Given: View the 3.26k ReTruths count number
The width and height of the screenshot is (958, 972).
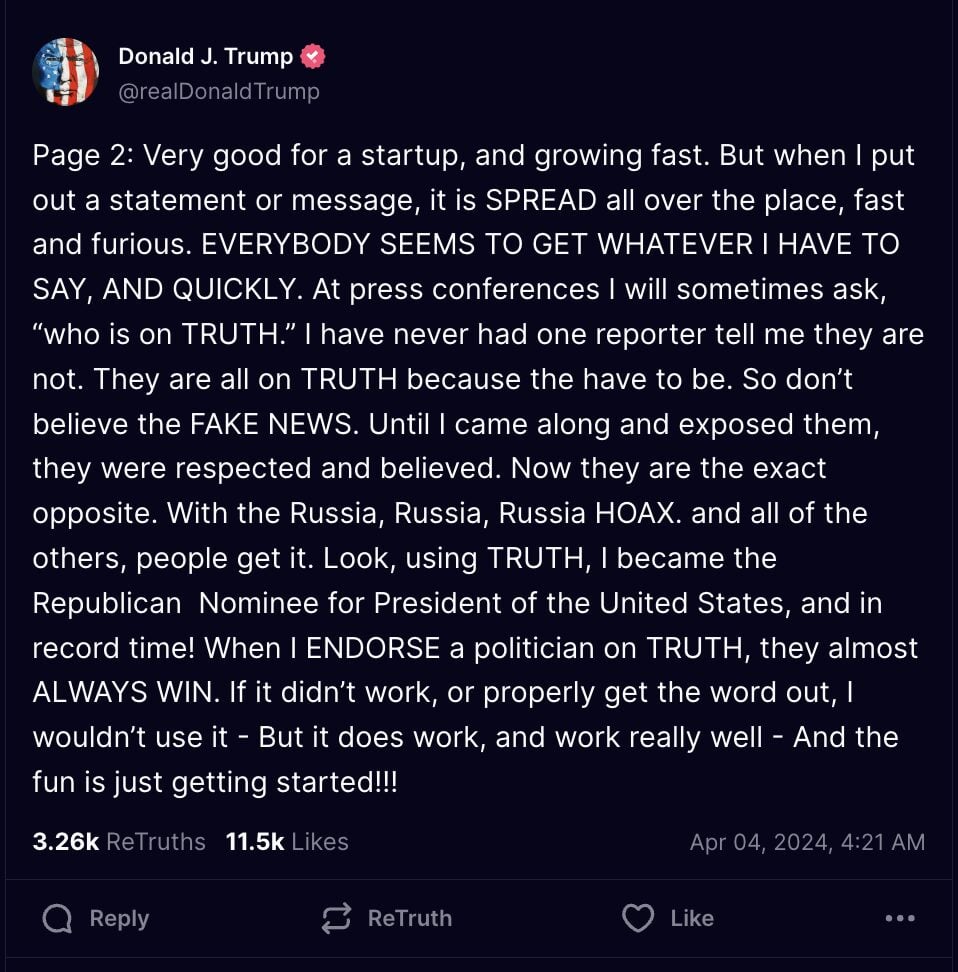Looking at the screenshot, I should [x=66, y=842].
